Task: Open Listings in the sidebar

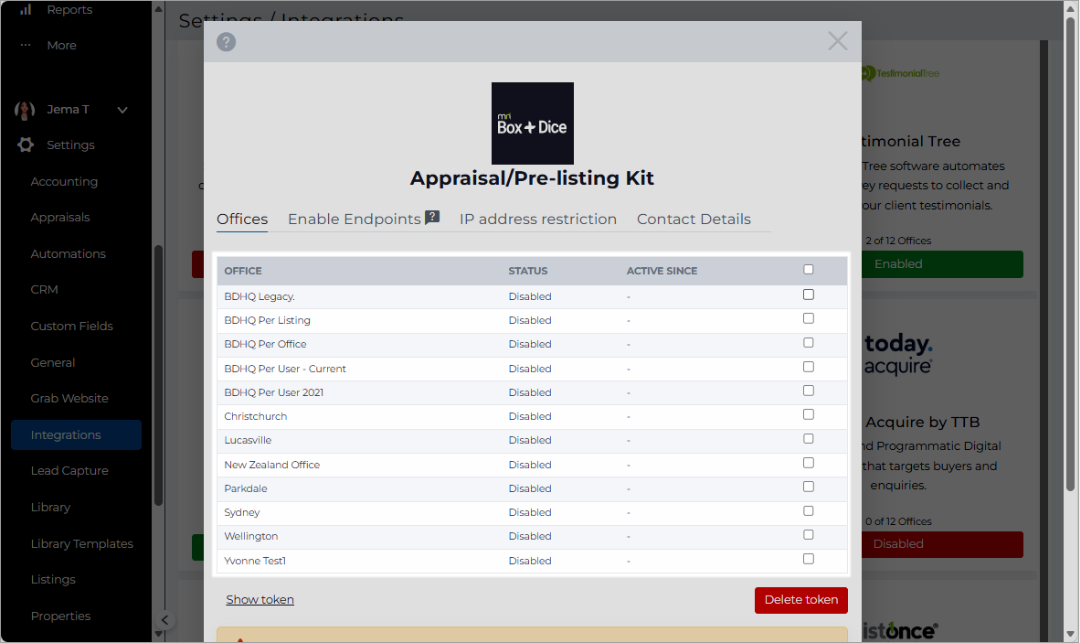Action: point(53,580)
